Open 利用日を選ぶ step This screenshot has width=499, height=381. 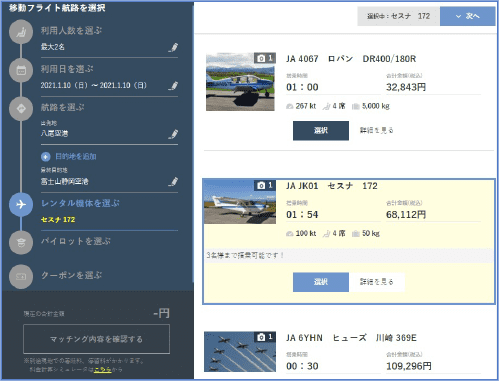[67, 69]
